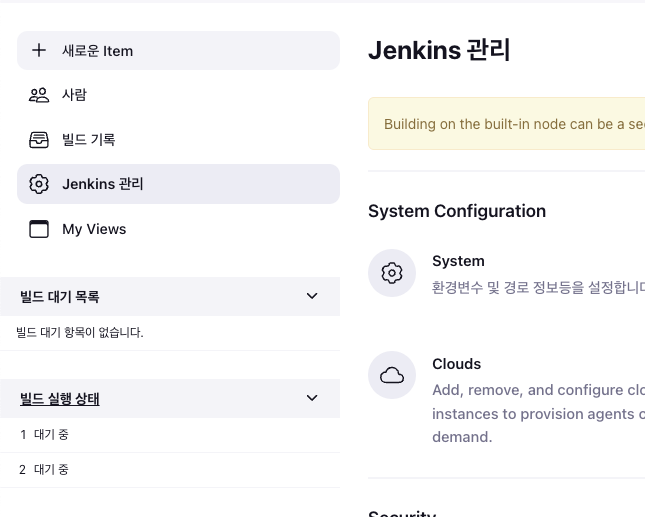Click the System description 환경변수 및 경로 정보등을

pyautogui.click(x=538, y=287)
